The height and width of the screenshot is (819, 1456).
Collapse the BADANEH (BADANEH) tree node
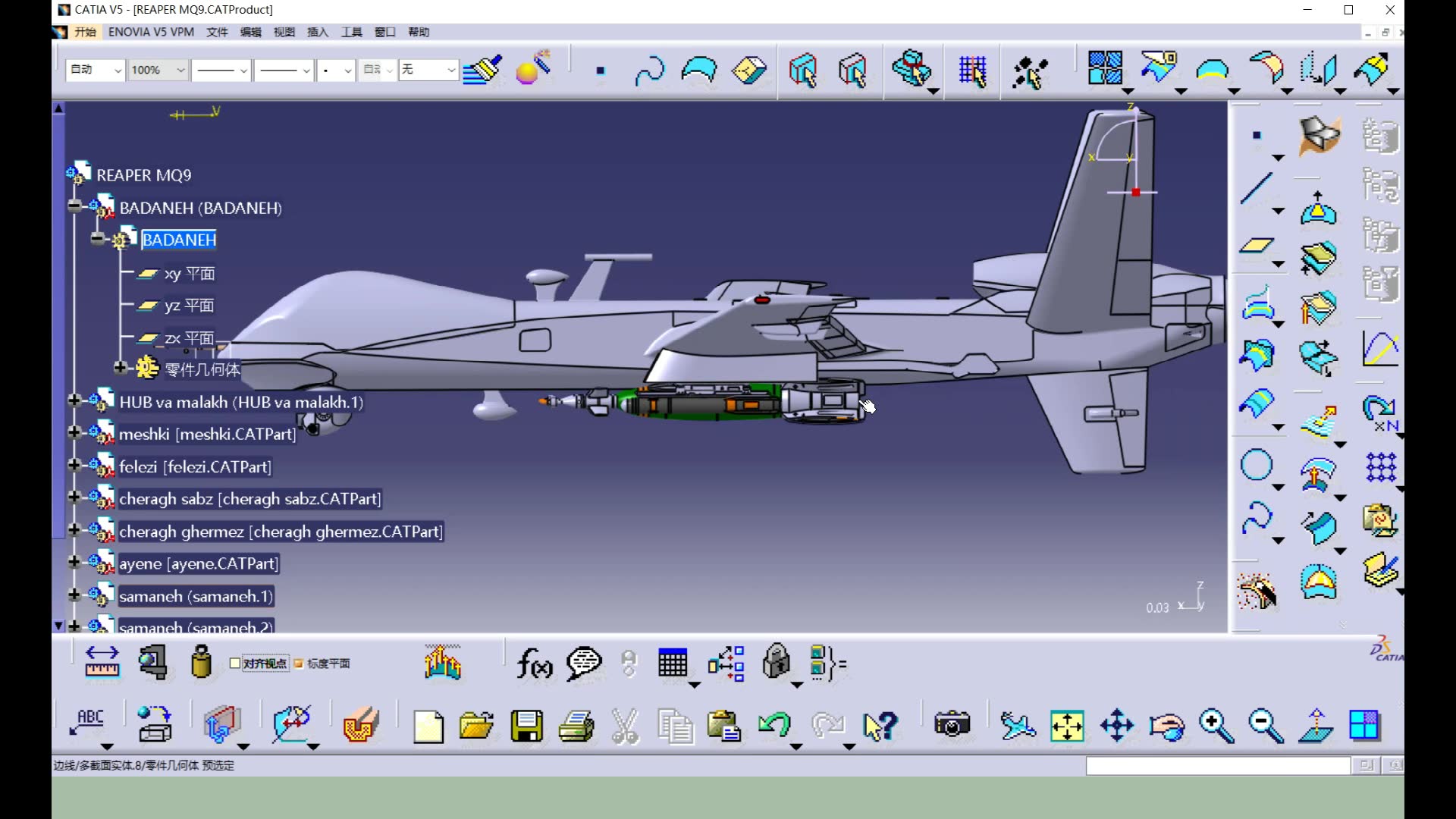(74, 206)
